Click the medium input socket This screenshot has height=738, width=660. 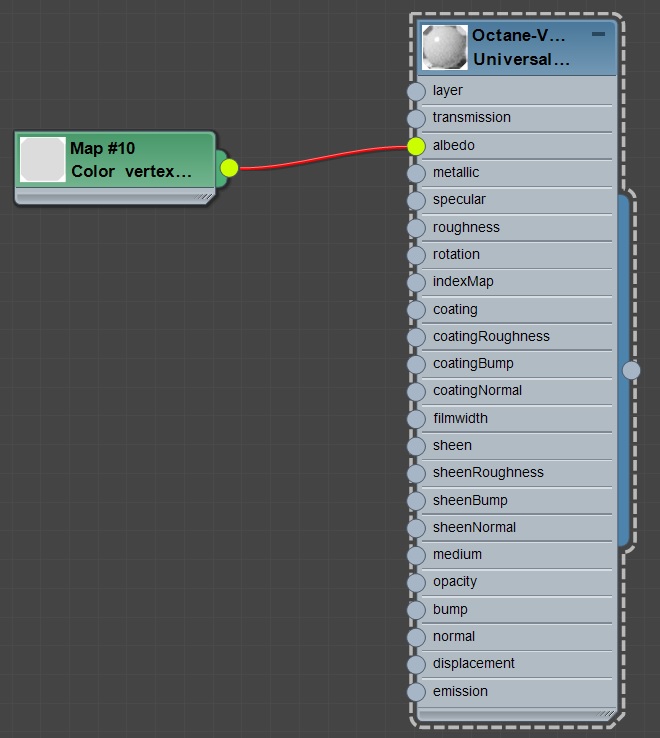pos(416,555)
